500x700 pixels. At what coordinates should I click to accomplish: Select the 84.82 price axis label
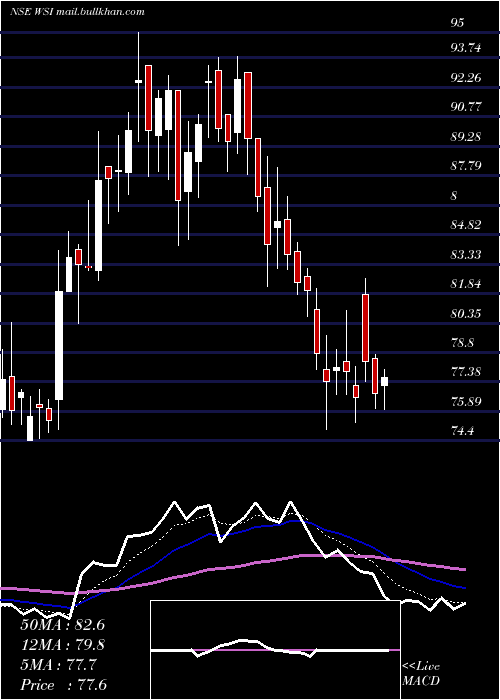[x=466, y=225]
